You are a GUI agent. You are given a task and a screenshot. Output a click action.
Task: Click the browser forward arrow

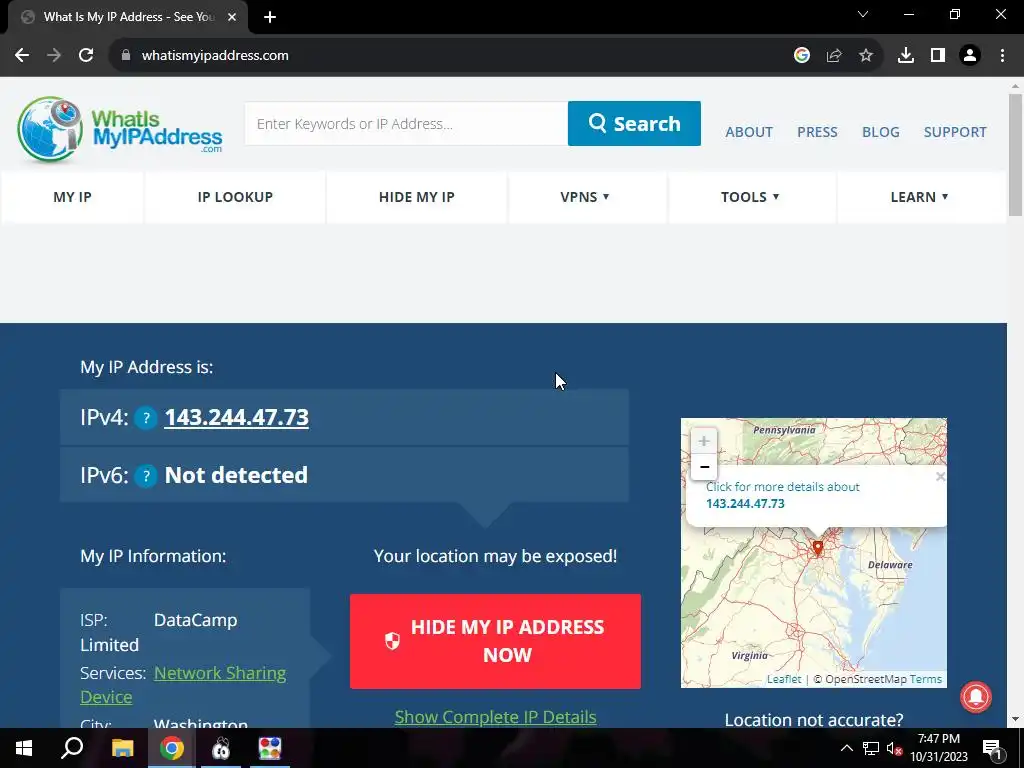tap(54, 56)
